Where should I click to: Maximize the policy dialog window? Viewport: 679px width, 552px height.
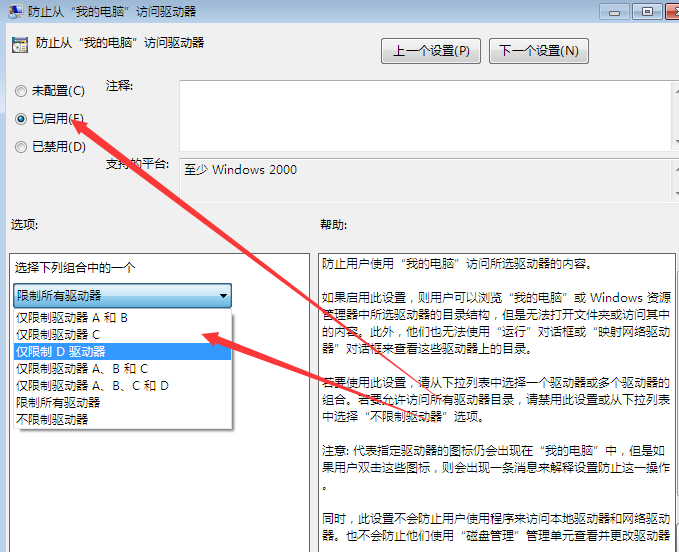pos(647,12)
